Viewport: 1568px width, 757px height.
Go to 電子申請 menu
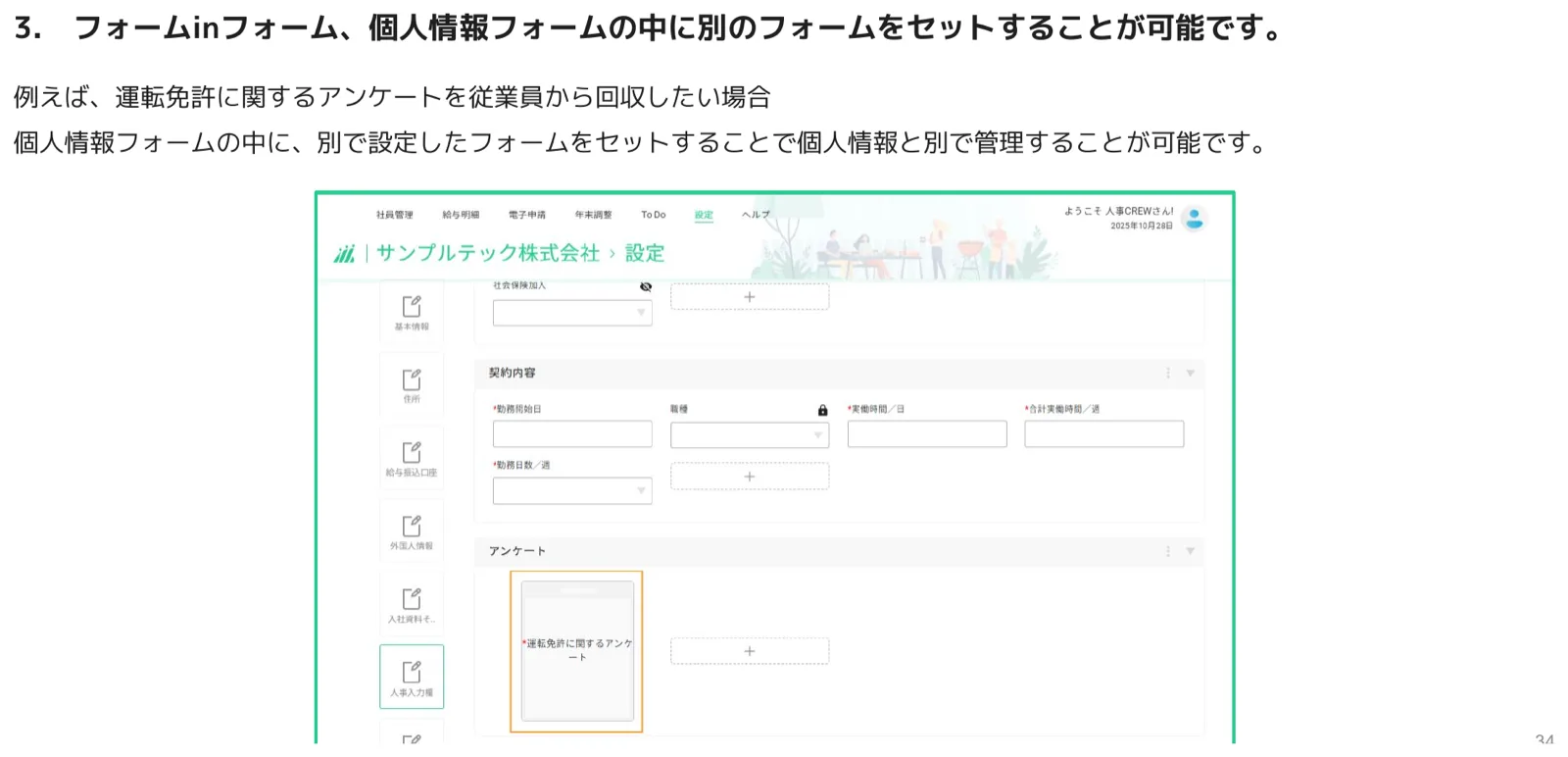coord(527,215)
